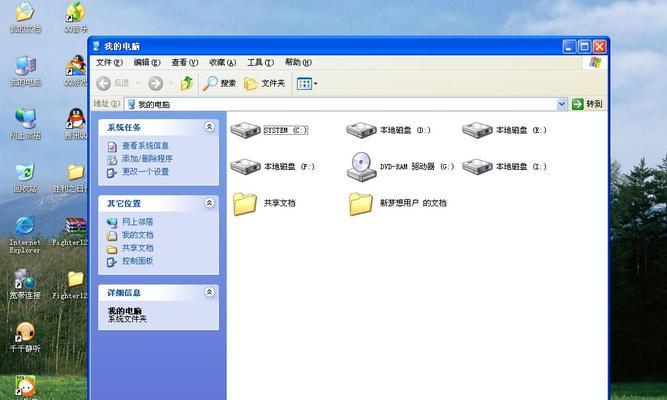Collapse the 其它位置 panel chevron

209,203
